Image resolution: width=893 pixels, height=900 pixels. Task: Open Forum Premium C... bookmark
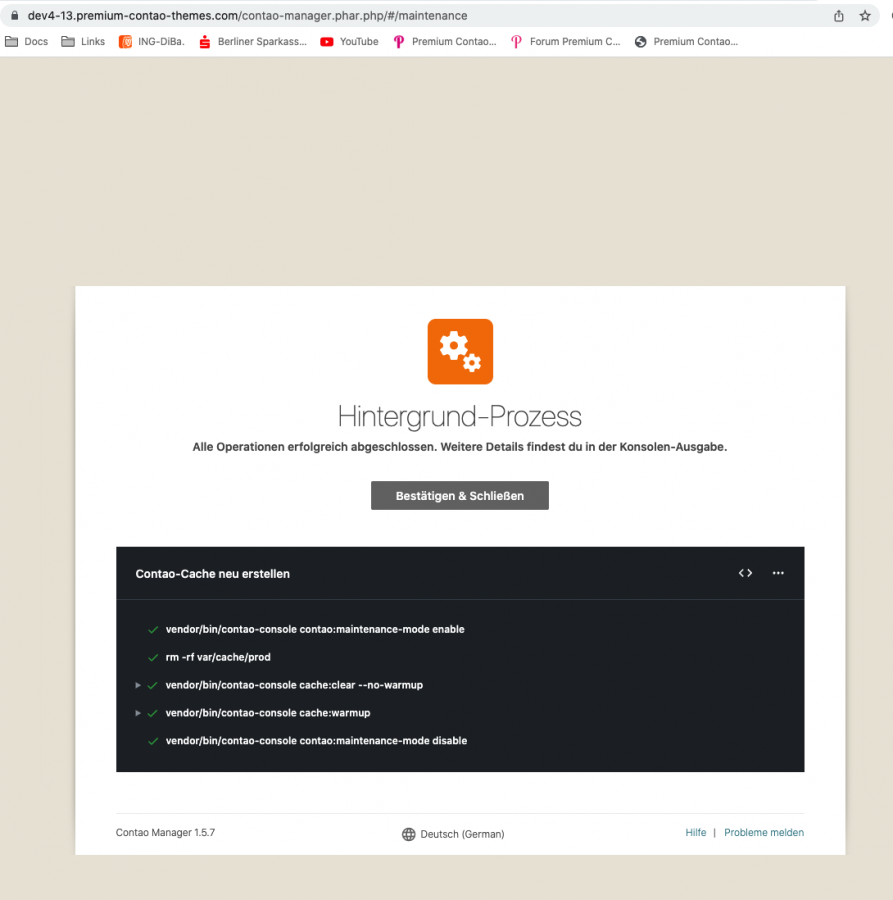coord(566,41)
